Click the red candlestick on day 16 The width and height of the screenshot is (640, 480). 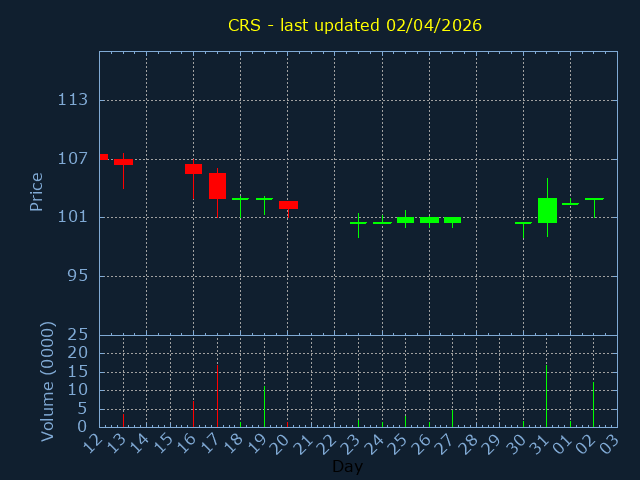click(x=193, y=169)
